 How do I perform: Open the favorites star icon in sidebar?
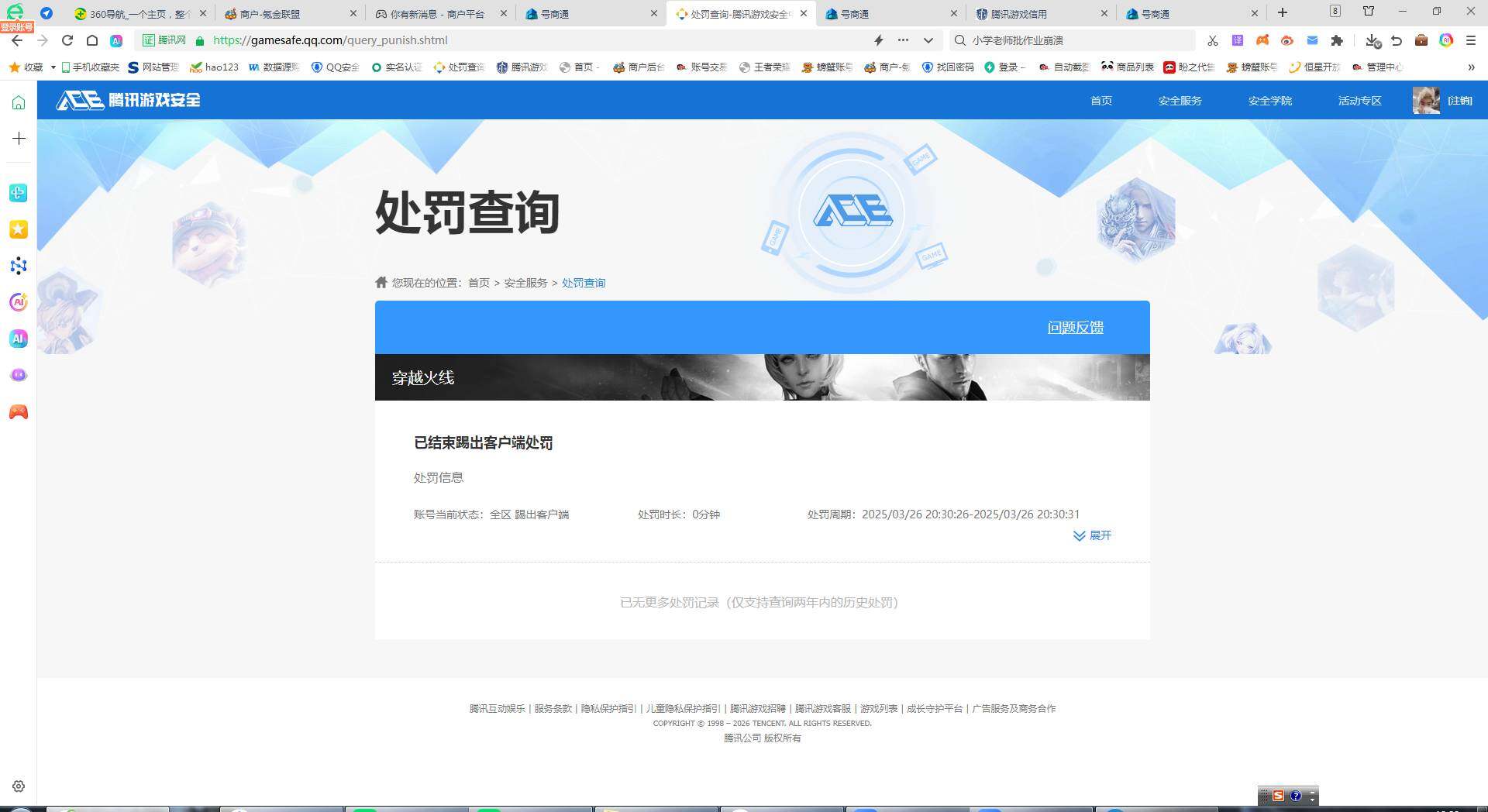coord(18,229)
